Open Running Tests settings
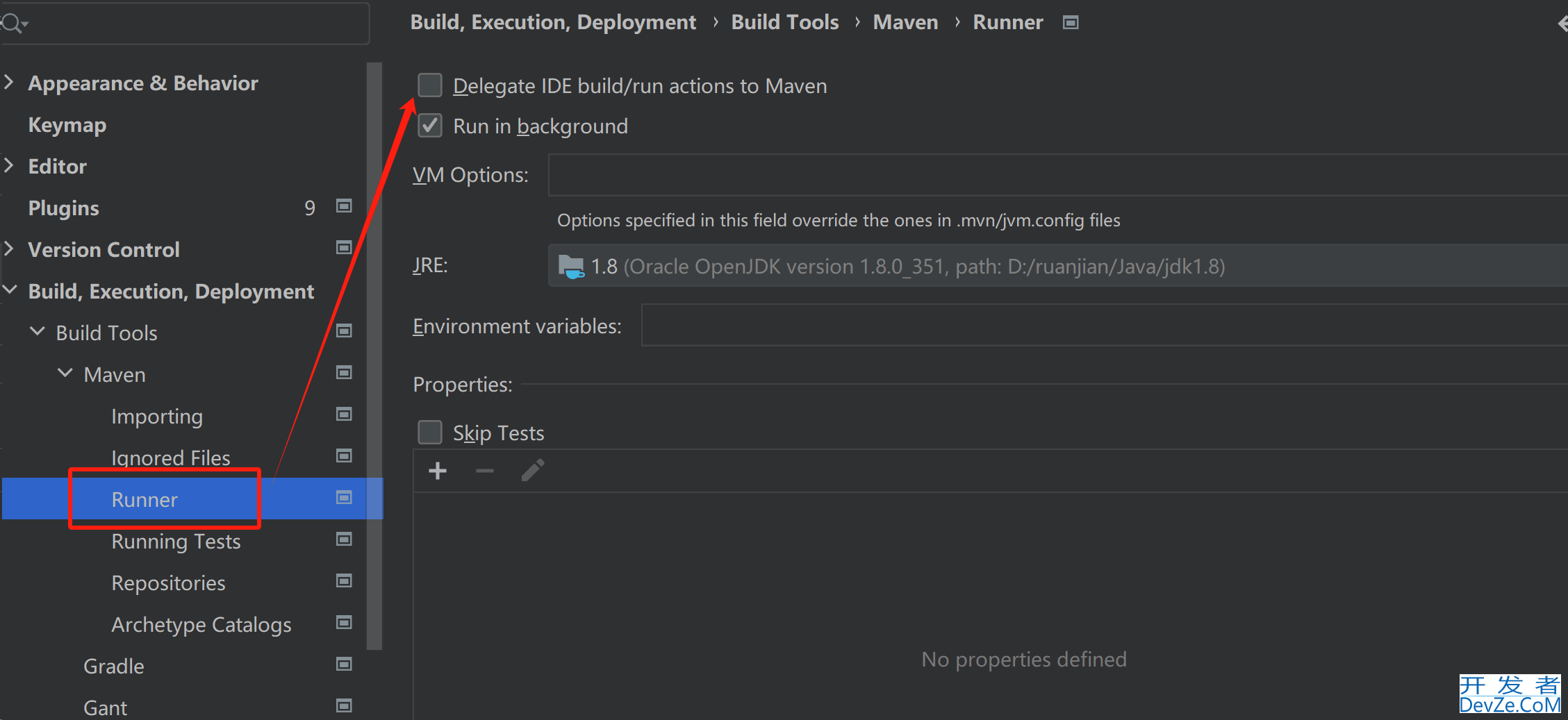This screenshot has height=720, width=1568. (176, 542)
